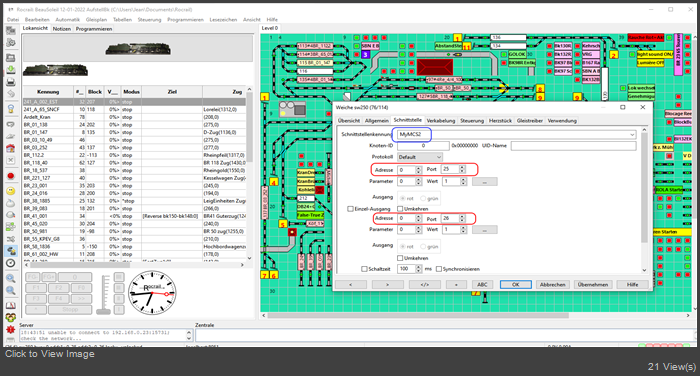Select the BR_01_138 locomotive row
The width and height of the screenshot is (700, 376).
click(134, 125)
